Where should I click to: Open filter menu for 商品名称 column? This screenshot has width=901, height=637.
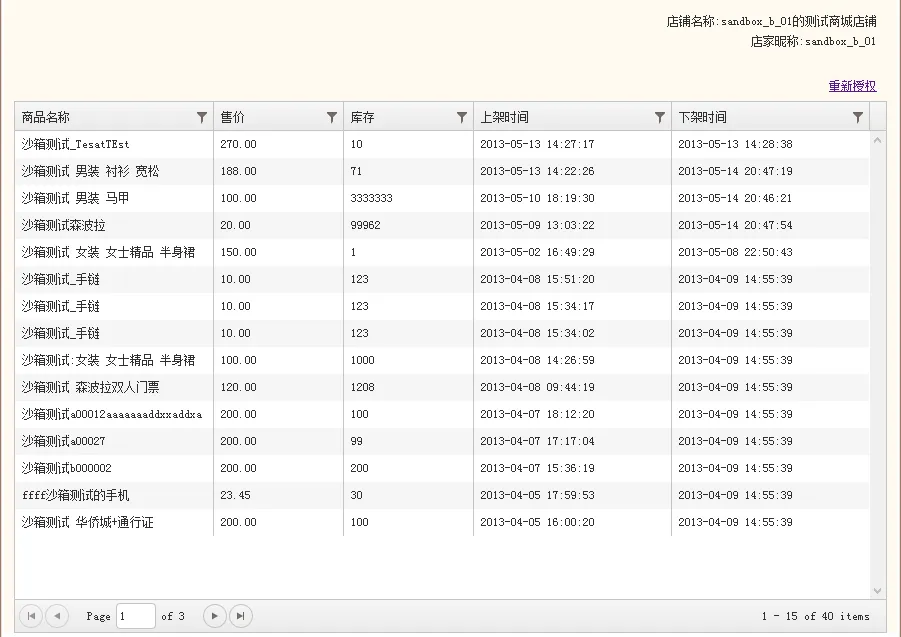[202, 117]
